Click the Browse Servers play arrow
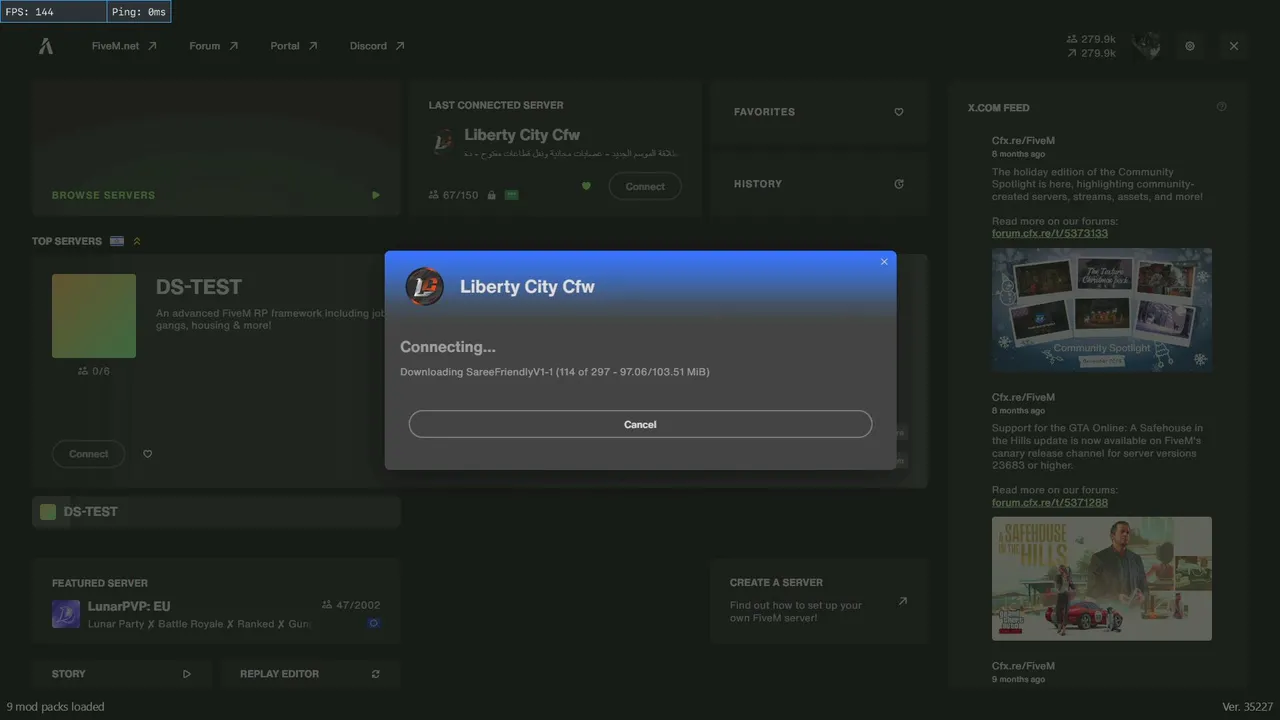The image size is (1280, 720). tap(376, 195)
